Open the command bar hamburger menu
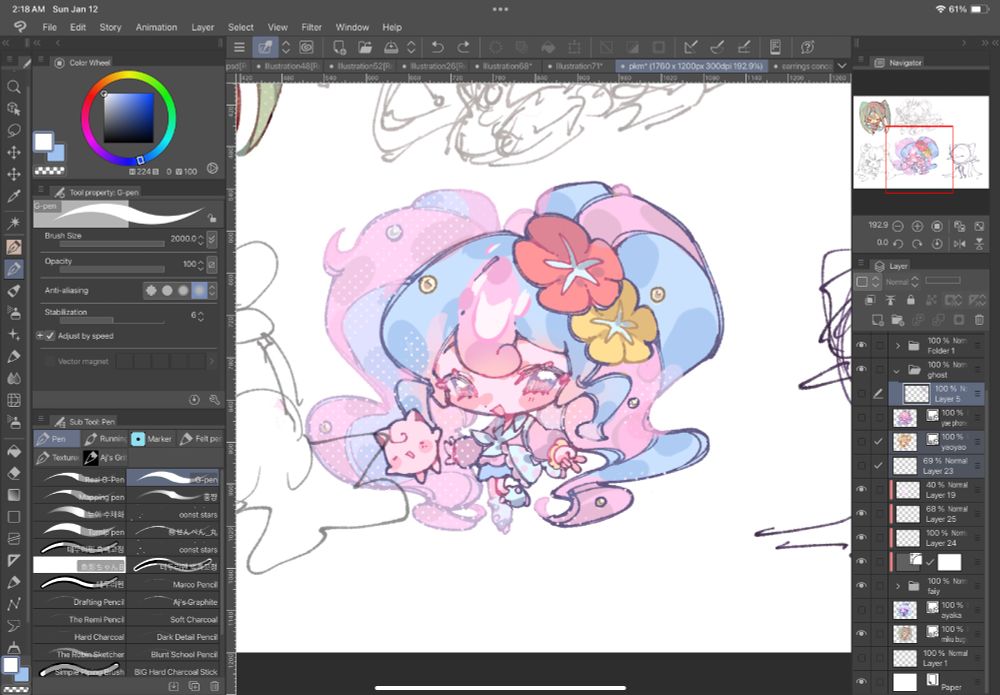Image resolution: width=1000 pixels, height=695 pixels. tap(239, 47)
